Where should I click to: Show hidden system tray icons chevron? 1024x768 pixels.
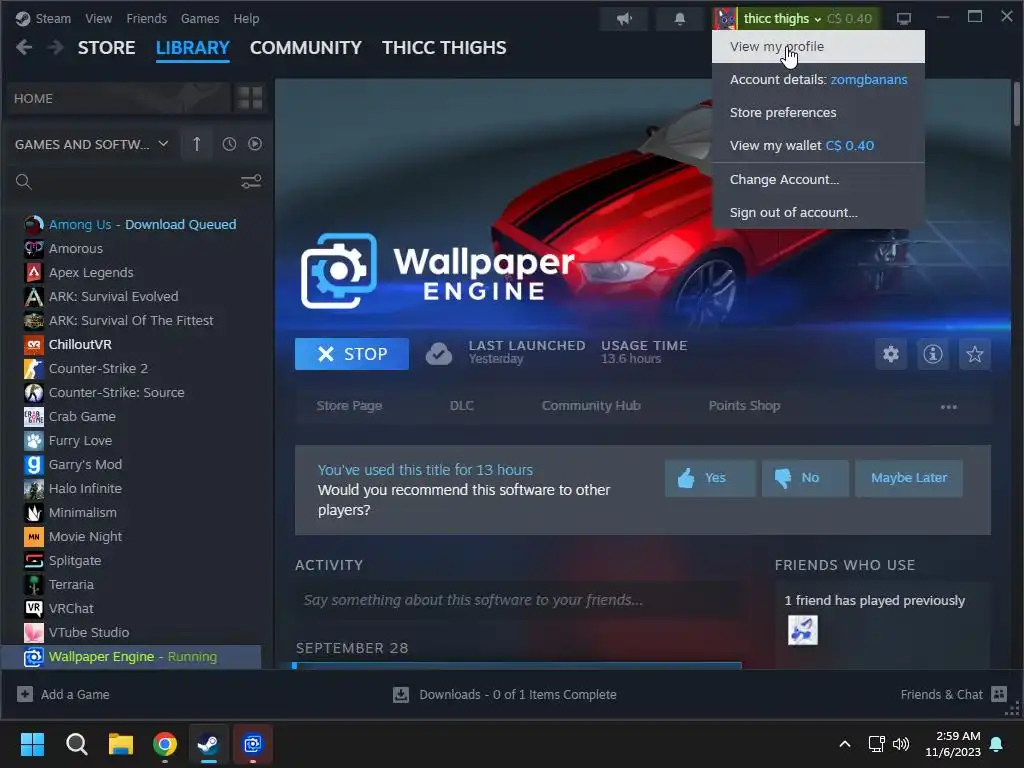[x=844, y=744]
